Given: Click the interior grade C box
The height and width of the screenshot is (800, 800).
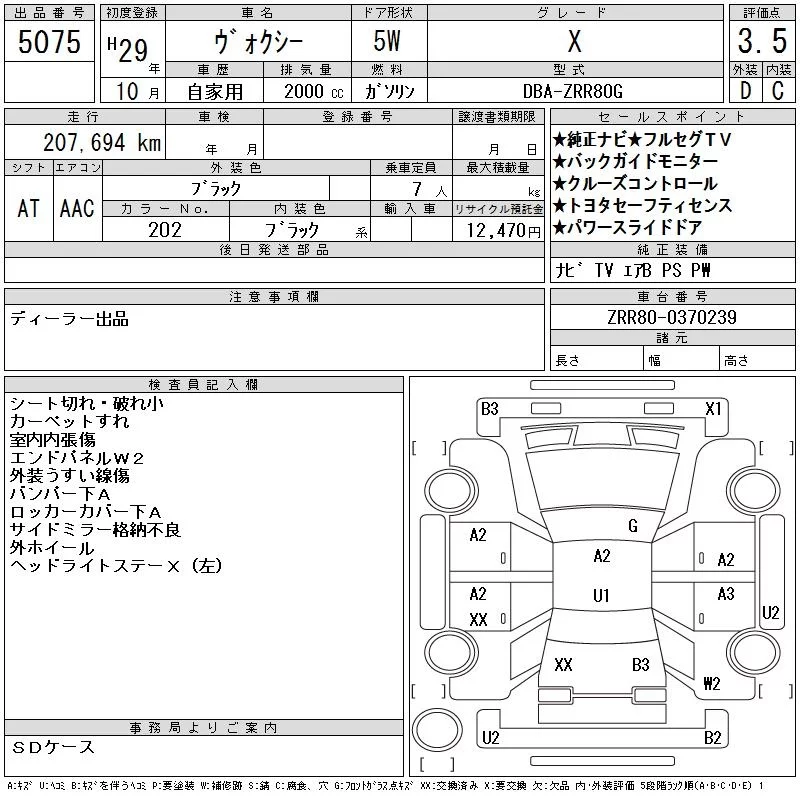Looking at the screenshot, I should (x=779, y=90).
